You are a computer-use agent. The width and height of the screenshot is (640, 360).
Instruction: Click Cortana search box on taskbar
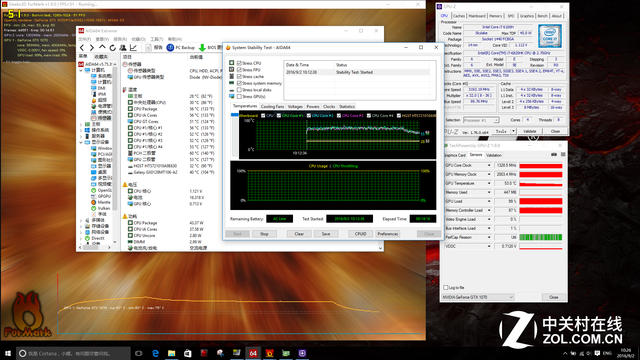coord(73,353)
